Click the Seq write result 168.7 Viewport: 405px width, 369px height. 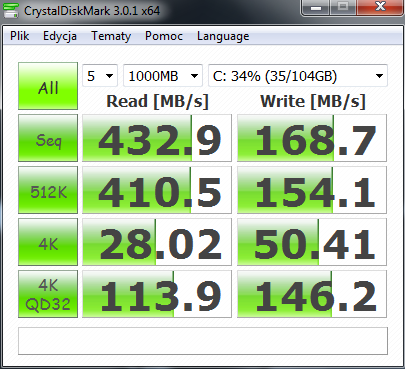[x=312, y=138]
